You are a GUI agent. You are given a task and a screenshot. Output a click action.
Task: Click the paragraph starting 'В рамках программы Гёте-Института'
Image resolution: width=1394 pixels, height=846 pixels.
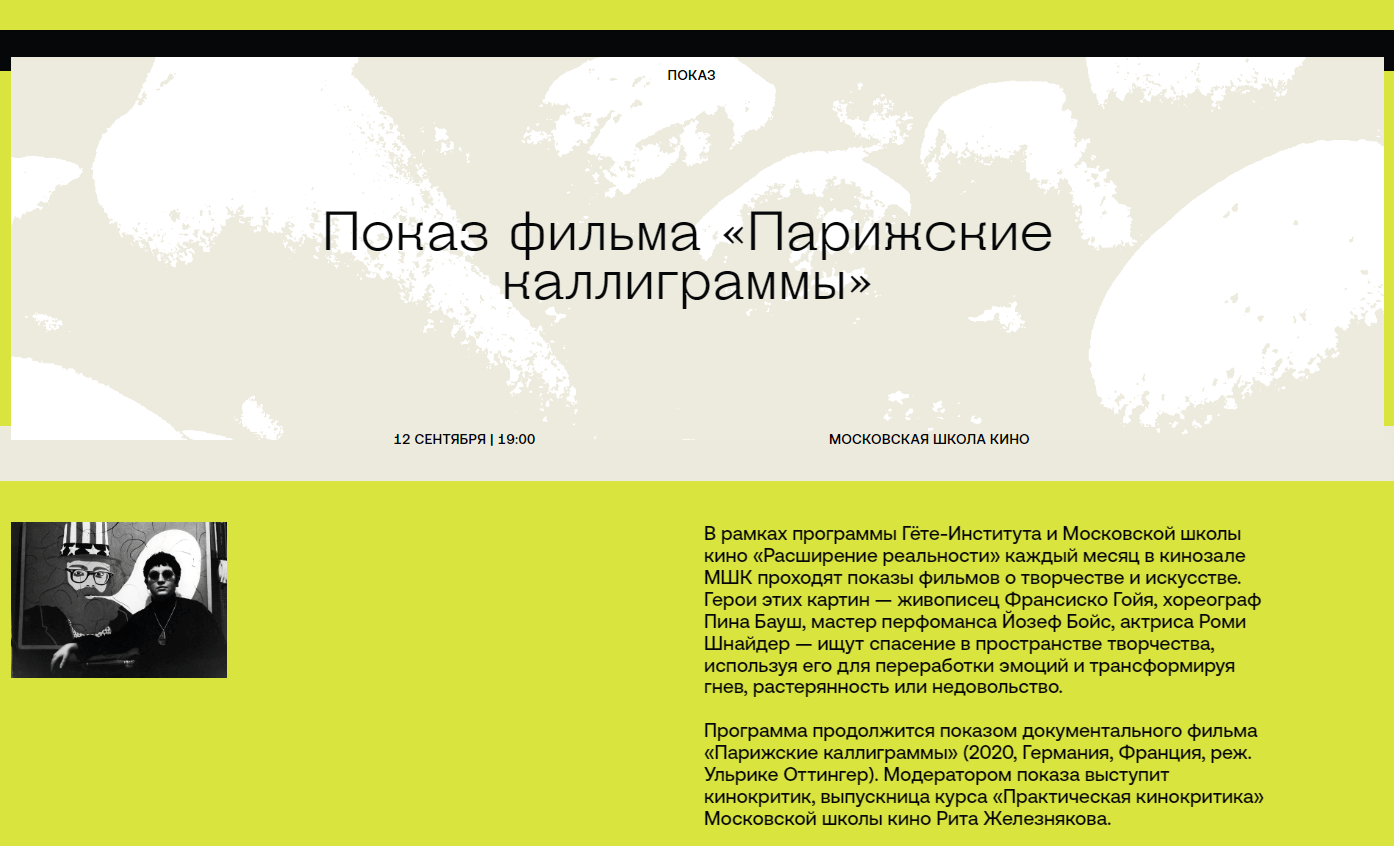(983, 611)
